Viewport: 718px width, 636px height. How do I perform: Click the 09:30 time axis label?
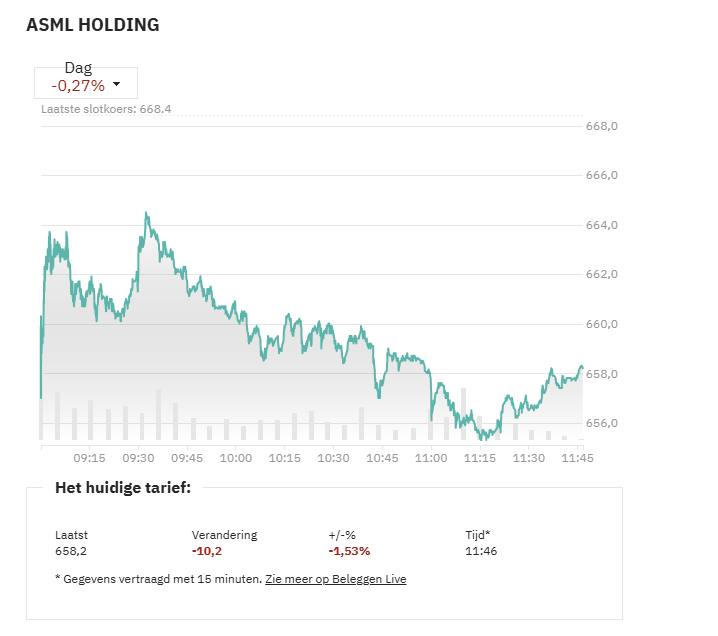[x=138, y=457]
